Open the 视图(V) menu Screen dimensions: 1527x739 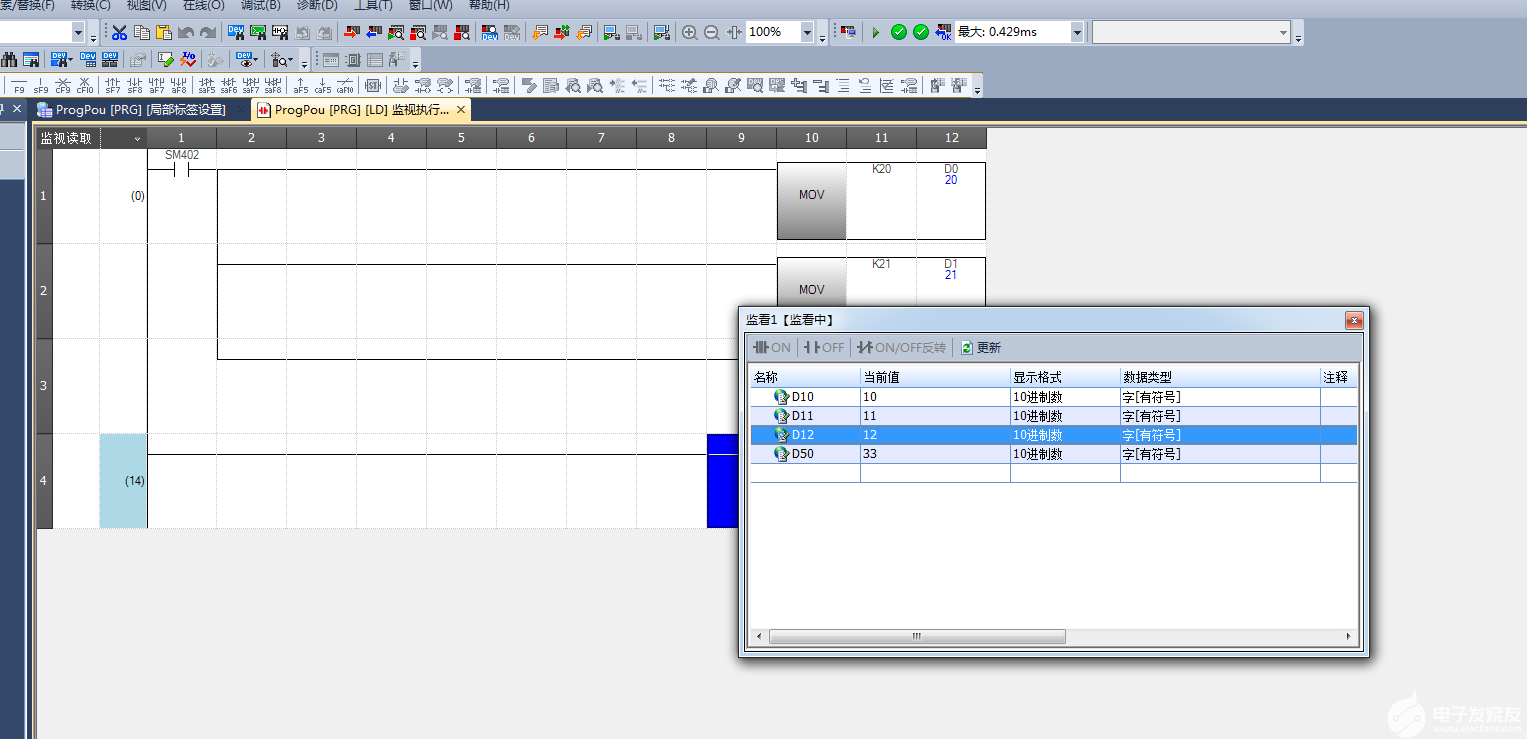tap(146, 5)
